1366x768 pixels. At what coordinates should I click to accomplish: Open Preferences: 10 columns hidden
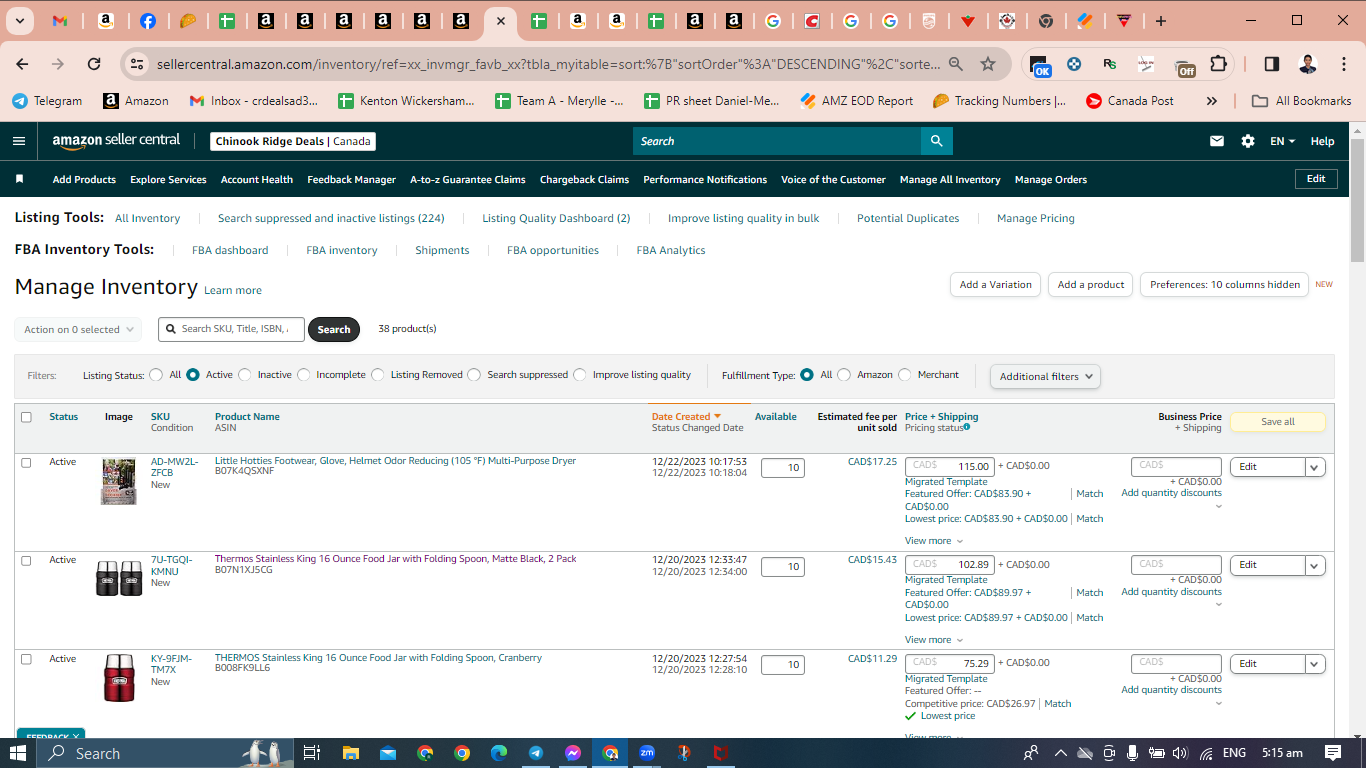coord(1225,285)
